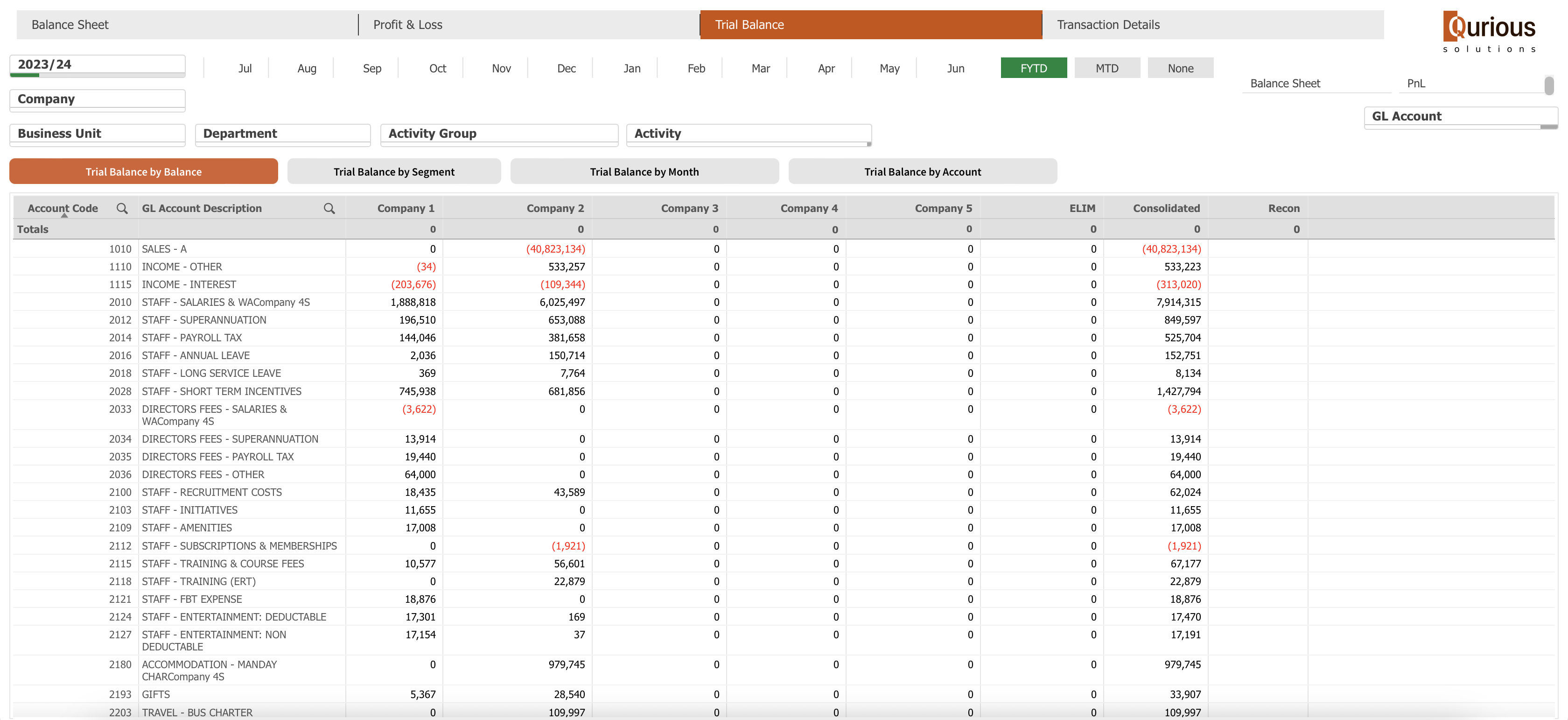
Task: Open the Department filter
Action: tap(283, 134)
